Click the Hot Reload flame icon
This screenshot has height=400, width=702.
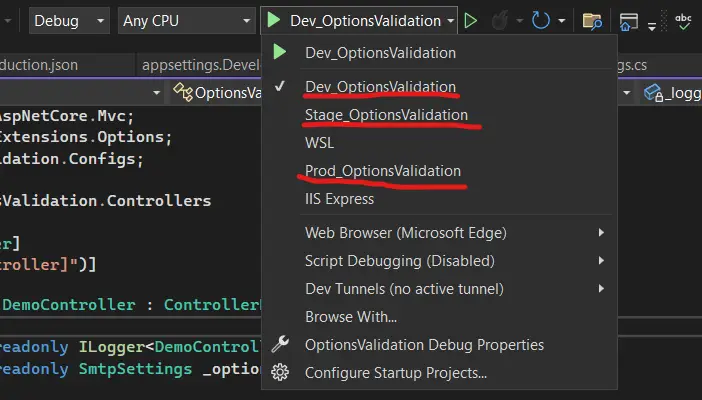(x=503, y=20)
